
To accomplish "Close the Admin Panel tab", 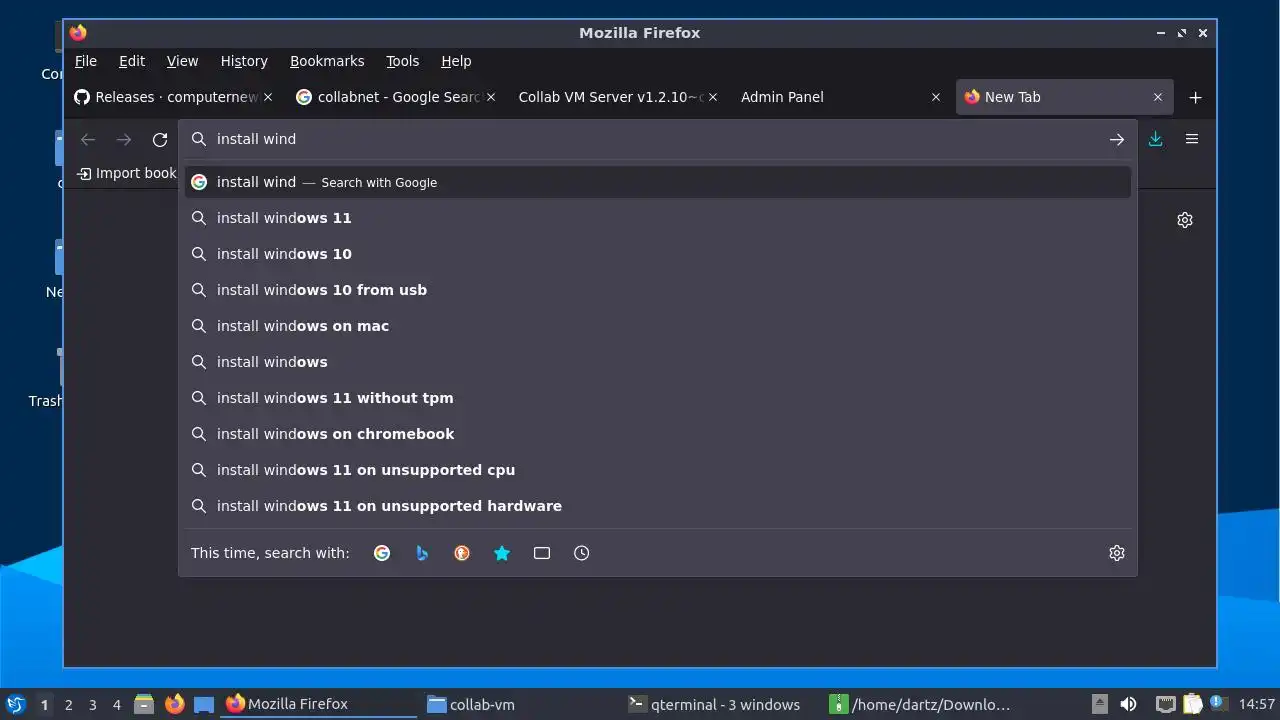I will pos(936,97).
